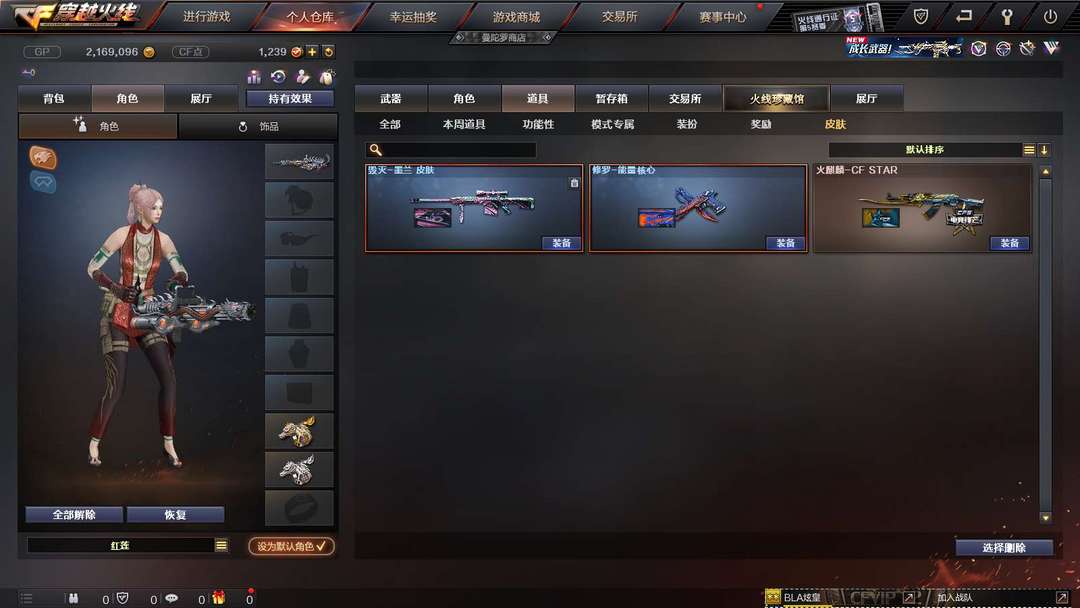Delete the 毁灭-墨兰 skin via trash icon
Viewport: 1080px width, 608px height.
coord(574,182)
